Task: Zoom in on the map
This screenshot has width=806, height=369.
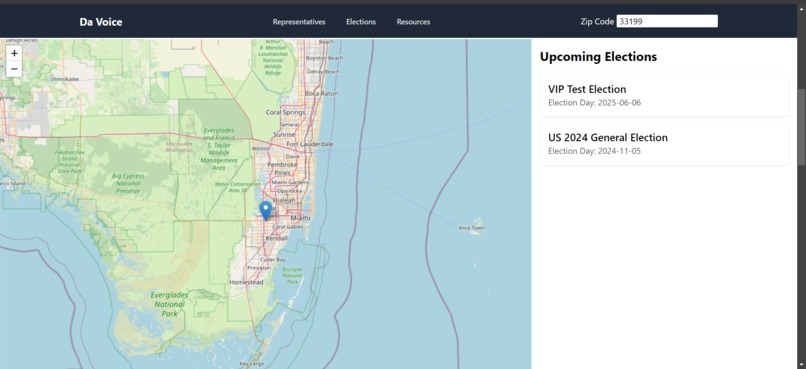Action: click(x=14, y=53)
